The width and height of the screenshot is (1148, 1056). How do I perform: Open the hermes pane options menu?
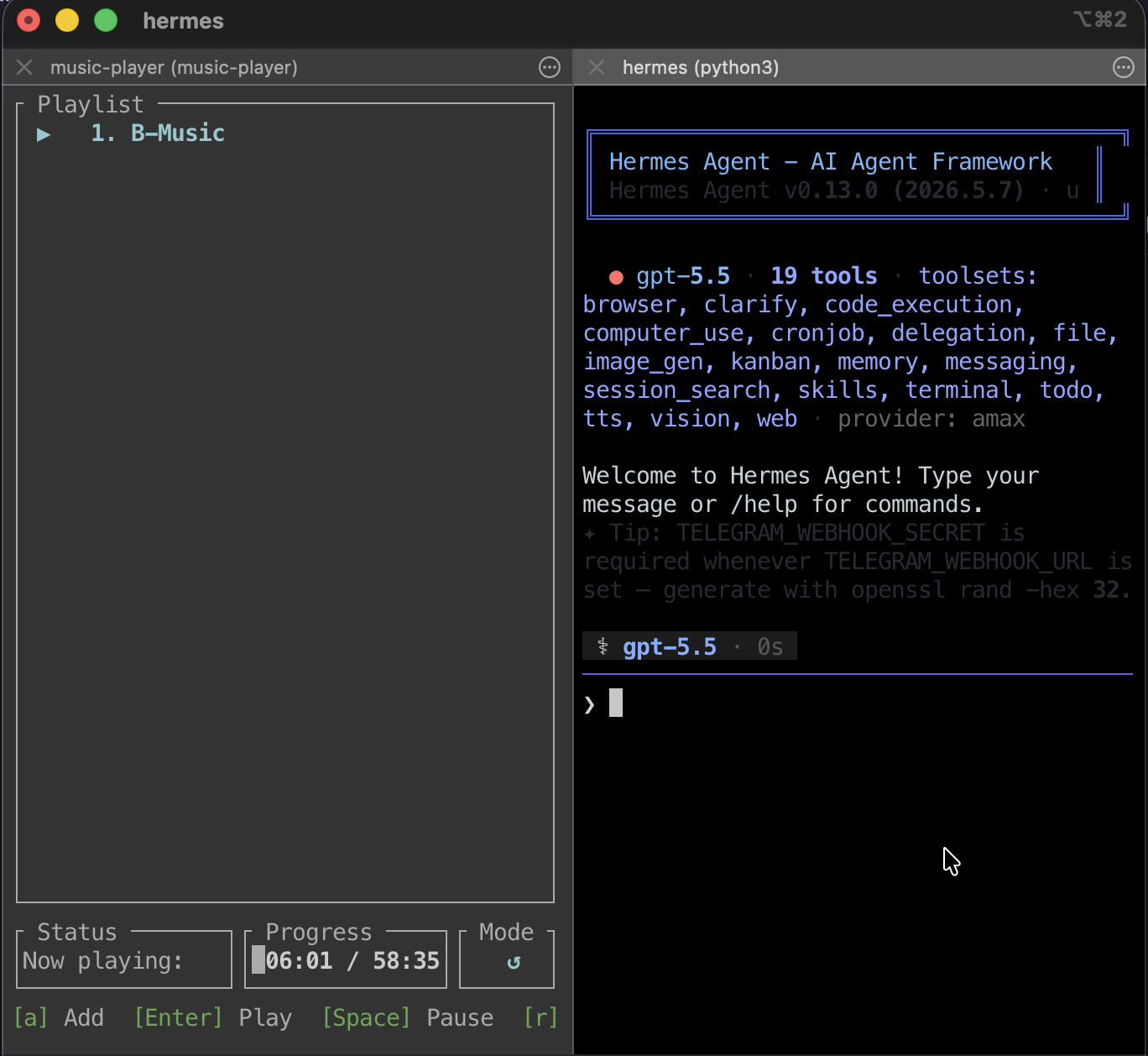[1124, 67]
